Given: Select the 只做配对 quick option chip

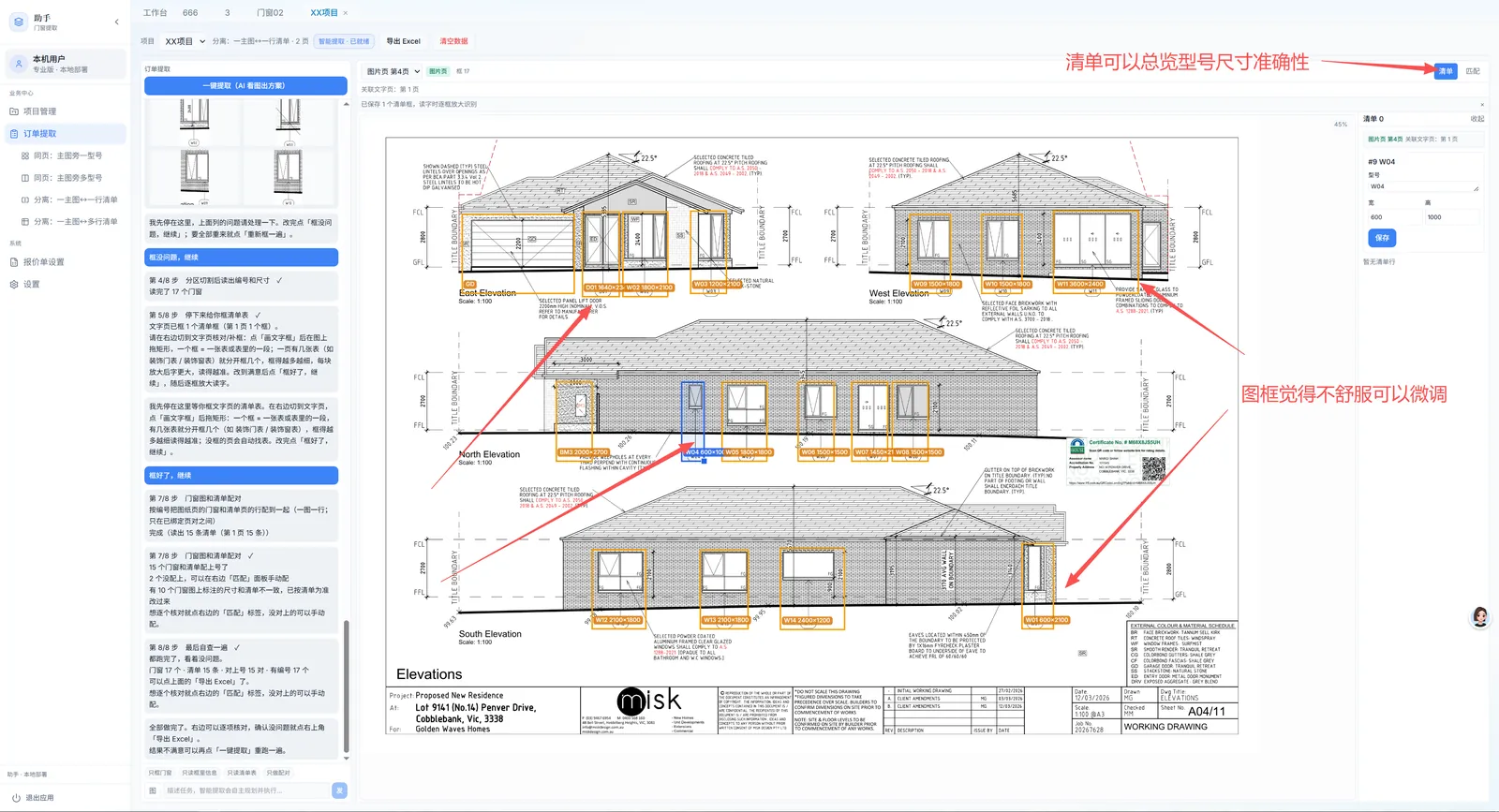Looking at the screenshot, I should tap(278, 773).
